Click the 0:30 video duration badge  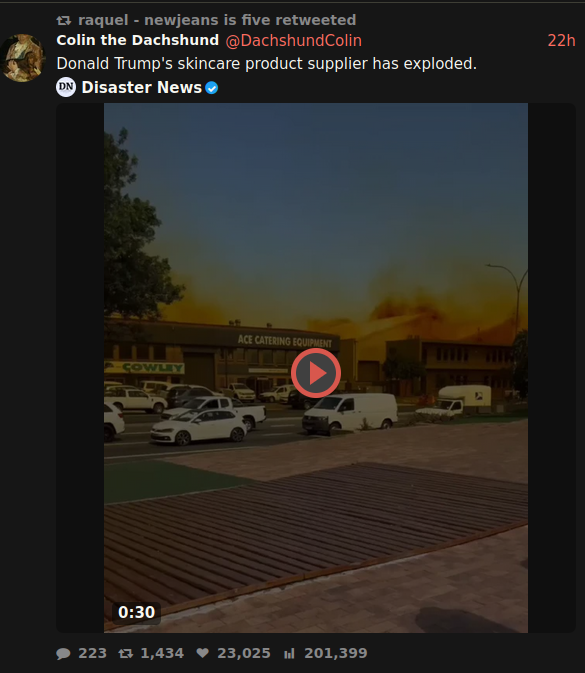136,612
